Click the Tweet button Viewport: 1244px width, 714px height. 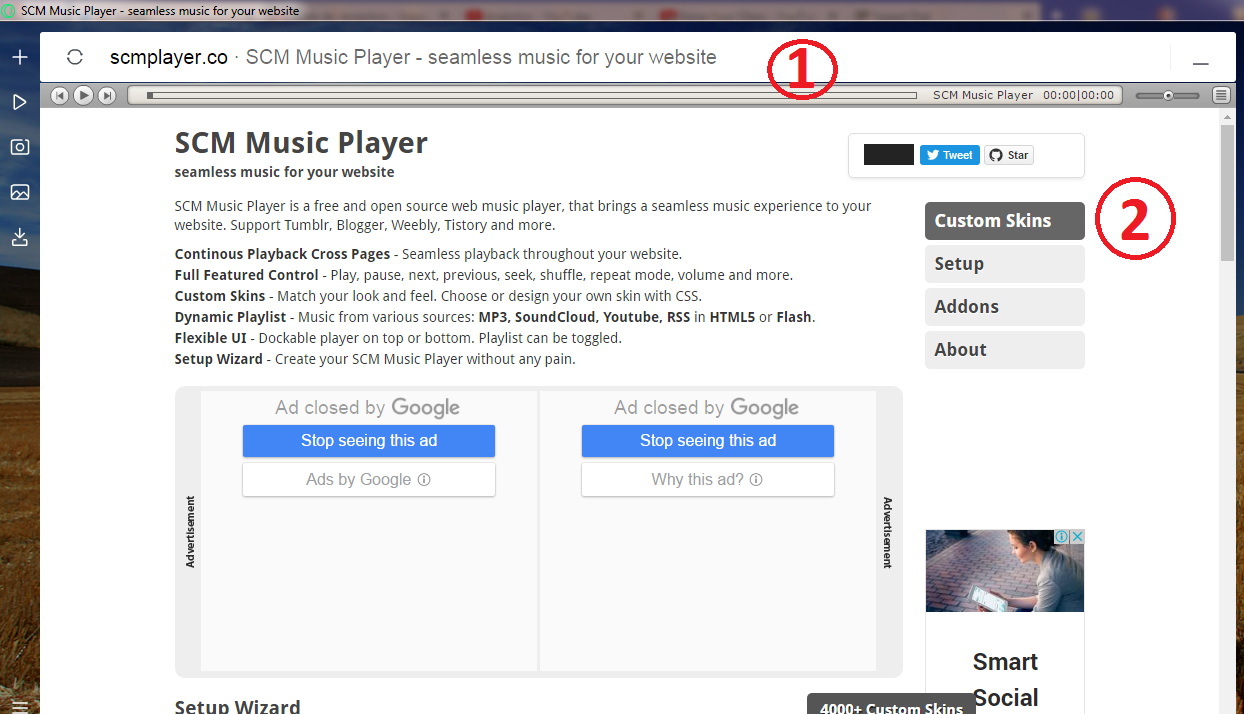tap(950, 155)
